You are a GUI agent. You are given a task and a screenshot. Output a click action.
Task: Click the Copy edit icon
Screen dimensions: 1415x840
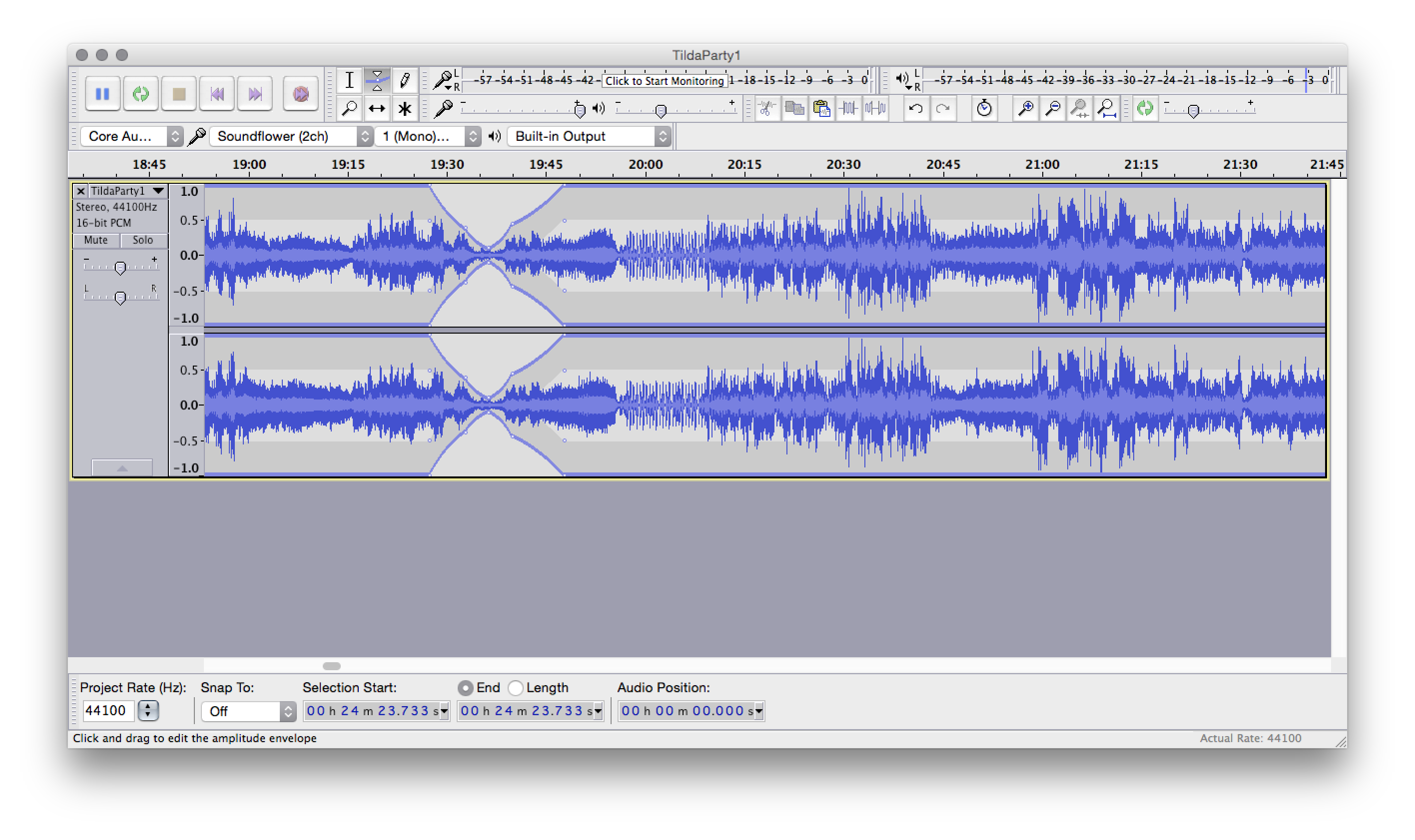(794, 107)
